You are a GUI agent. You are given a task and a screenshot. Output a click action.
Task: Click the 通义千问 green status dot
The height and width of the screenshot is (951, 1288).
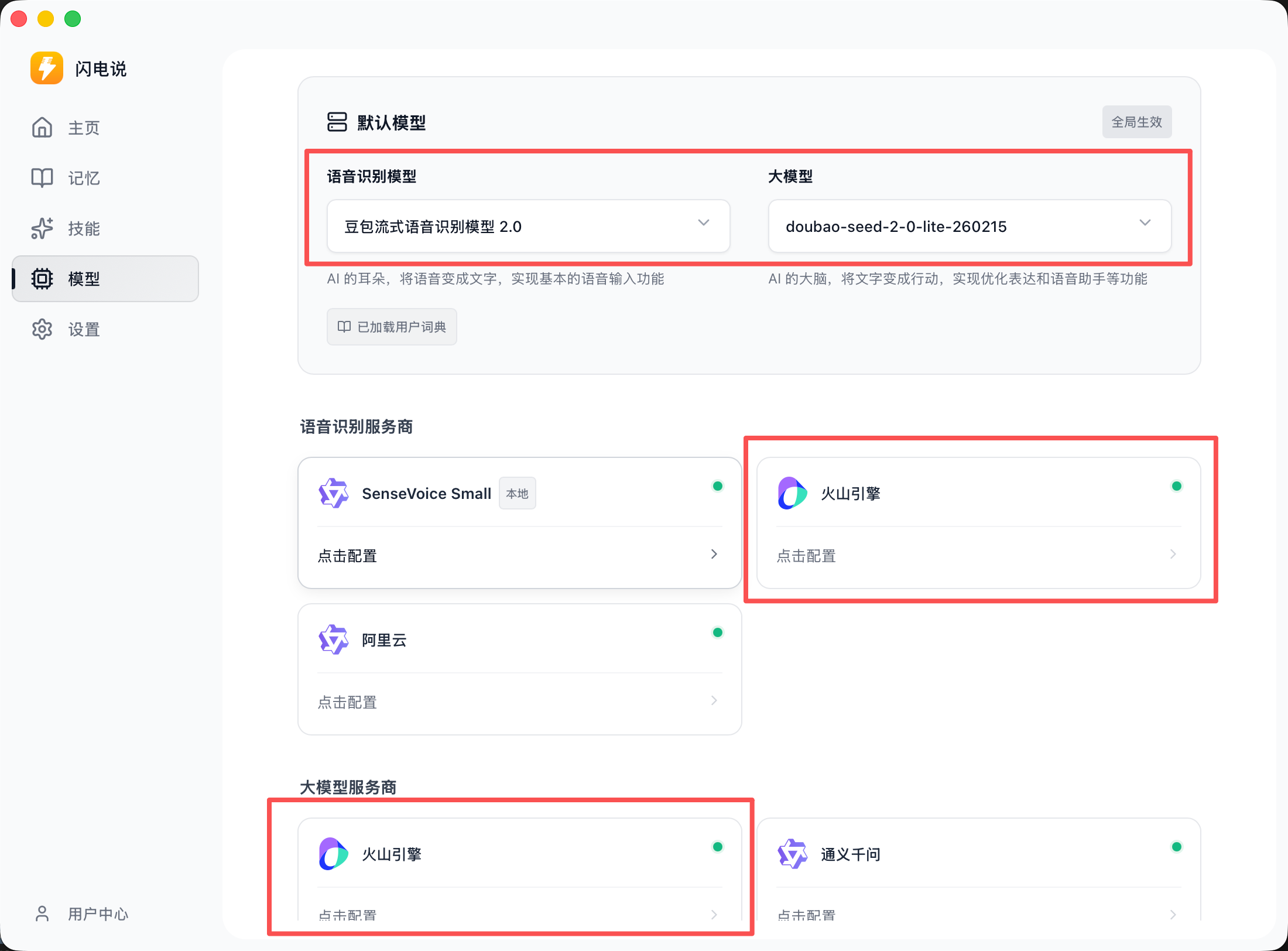pyautogui.click(x=1177, y=847)
